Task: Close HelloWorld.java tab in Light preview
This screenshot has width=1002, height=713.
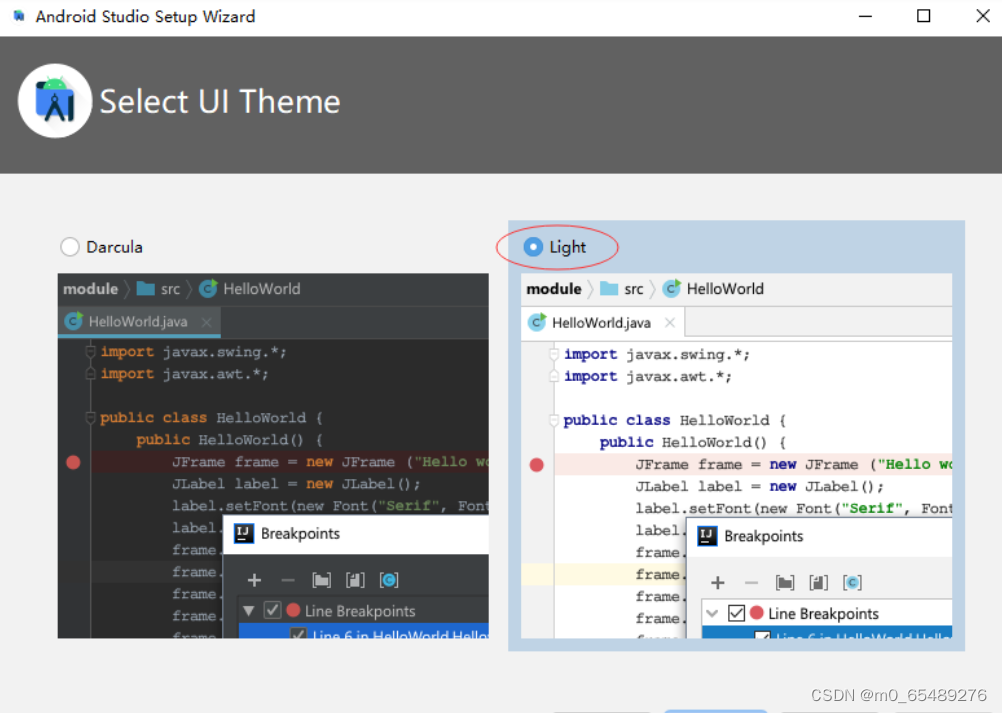Action: pos(670,323)
